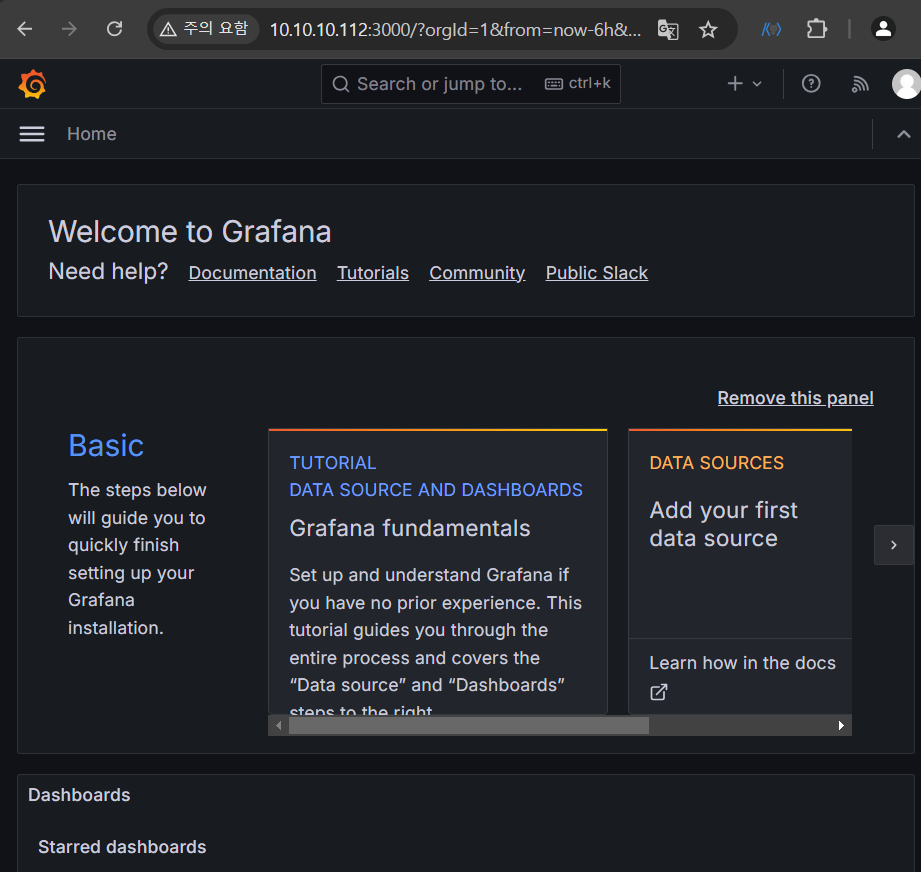Viewport: 921px width, 872px height.
Task: Open the news feed RSS icon
Action: click(x=860, y=84)
